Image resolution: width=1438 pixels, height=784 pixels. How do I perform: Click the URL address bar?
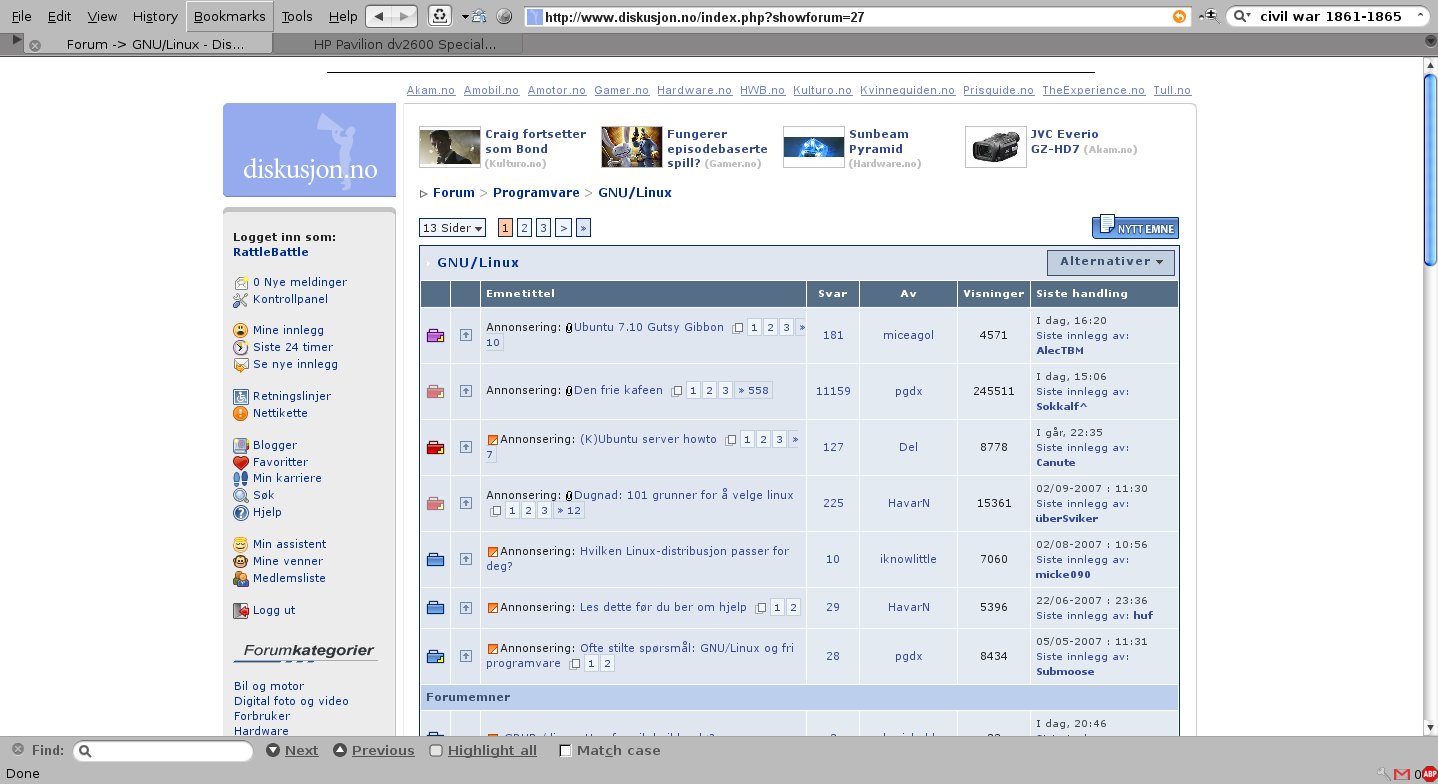coord(858,17)
